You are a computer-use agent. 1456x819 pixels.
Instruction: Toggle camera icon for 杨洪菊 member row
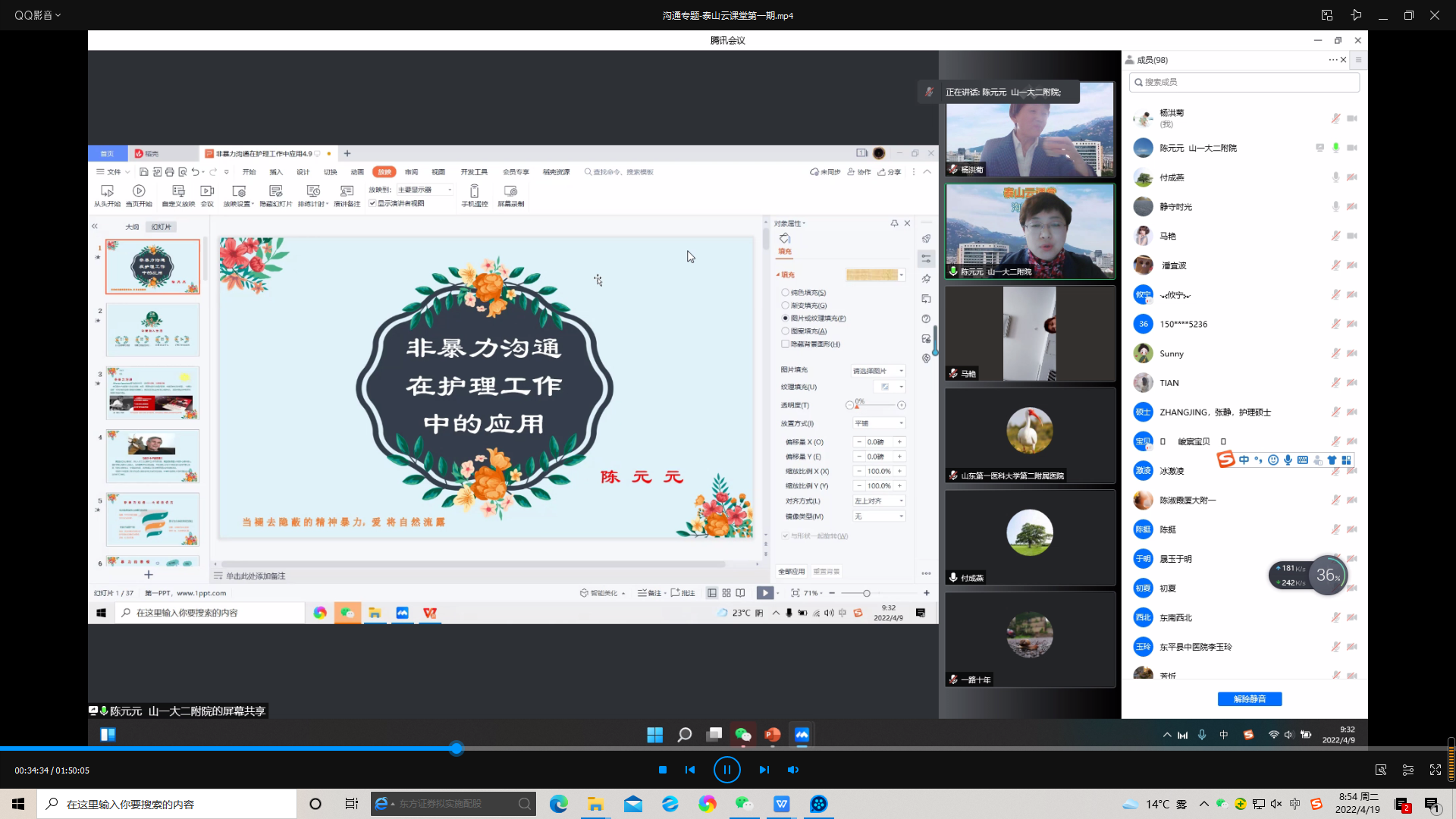click(1352, 118)
